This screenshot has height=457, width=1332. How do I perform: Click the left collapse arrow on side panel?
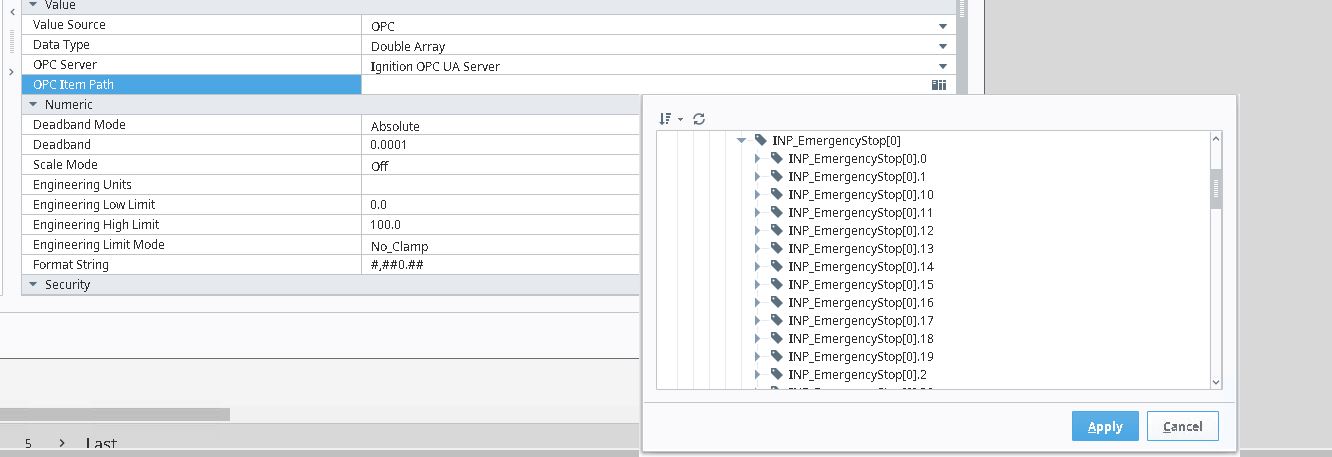pos(11,10)
